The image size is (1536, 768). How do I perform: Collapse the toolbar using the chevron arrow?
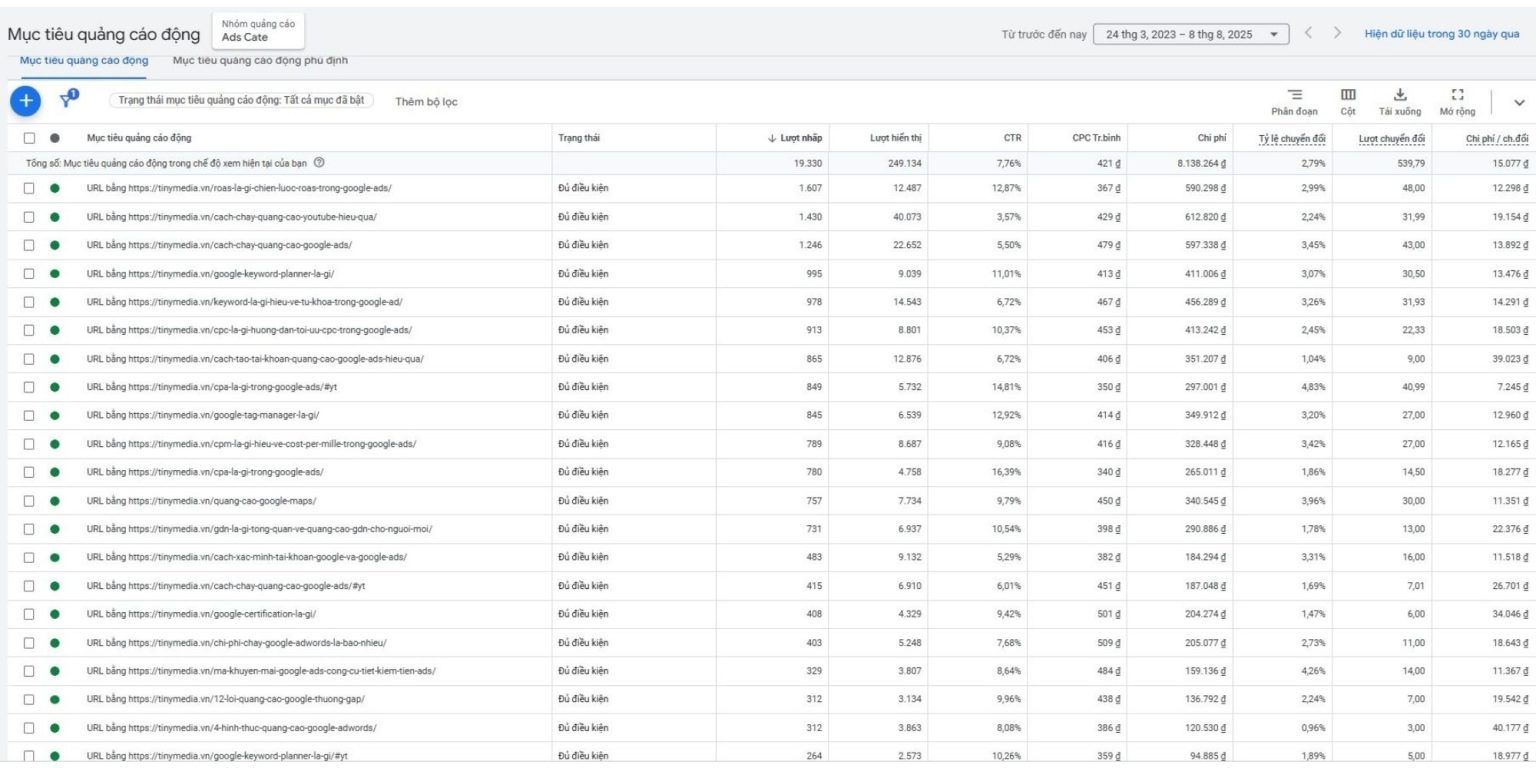pos(1520,102)
